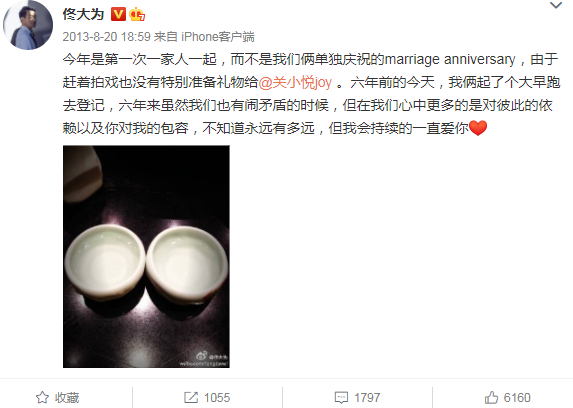The image size is (573, 408).
Task: Enlarge the two white cups photo
Action: (x=146, y=256)
